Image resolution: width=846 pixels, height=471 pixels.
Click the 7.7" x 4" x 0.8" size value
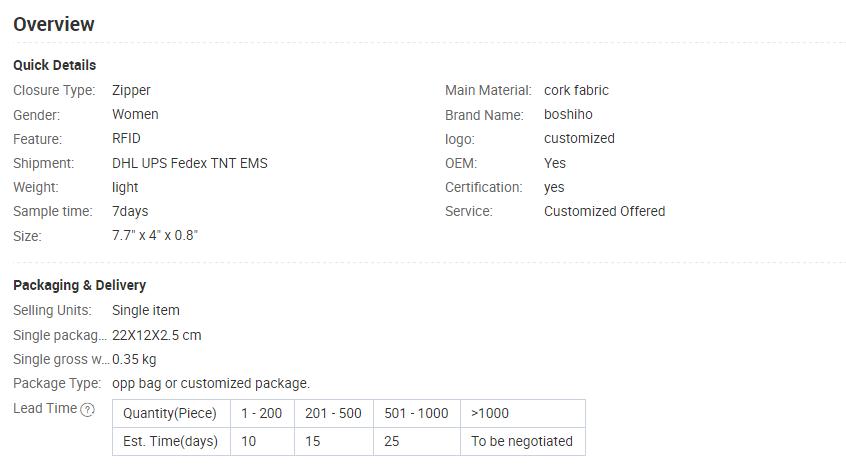coord(155,235)
